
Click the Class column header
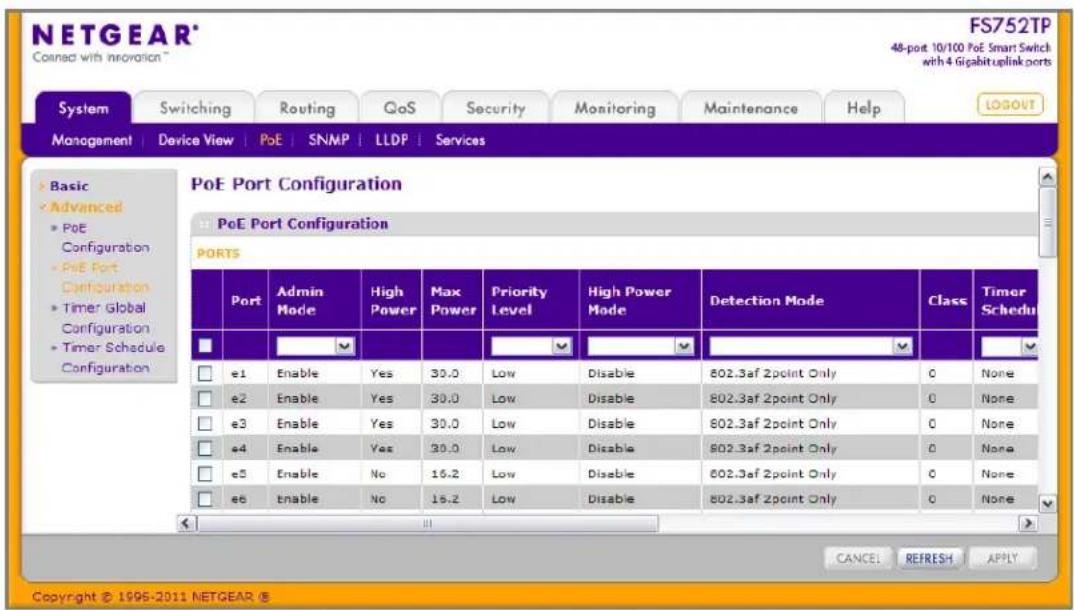click(x=947, y=300)
